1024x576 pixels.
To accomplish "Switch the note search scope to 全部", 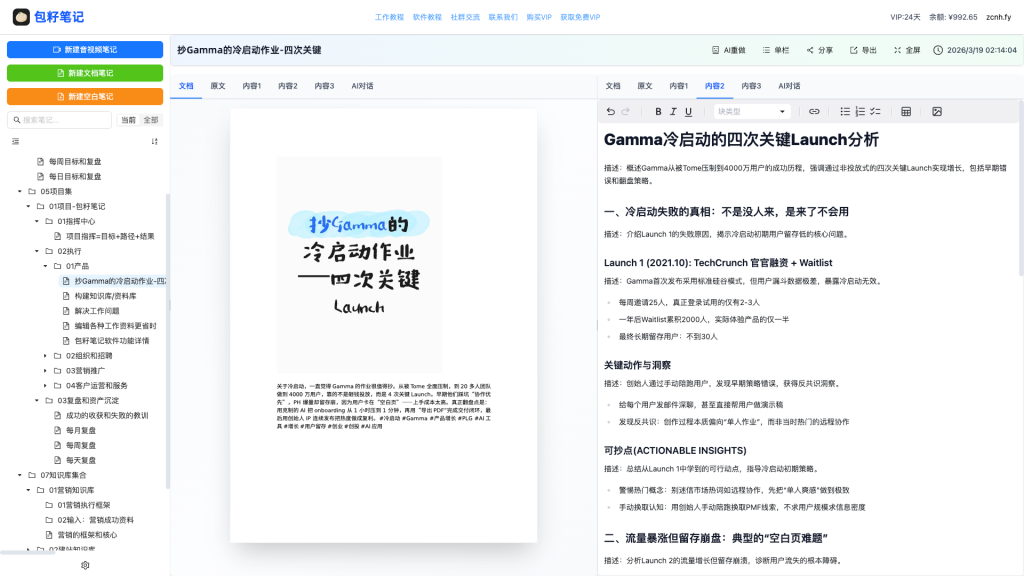I will tap(151, 120).
